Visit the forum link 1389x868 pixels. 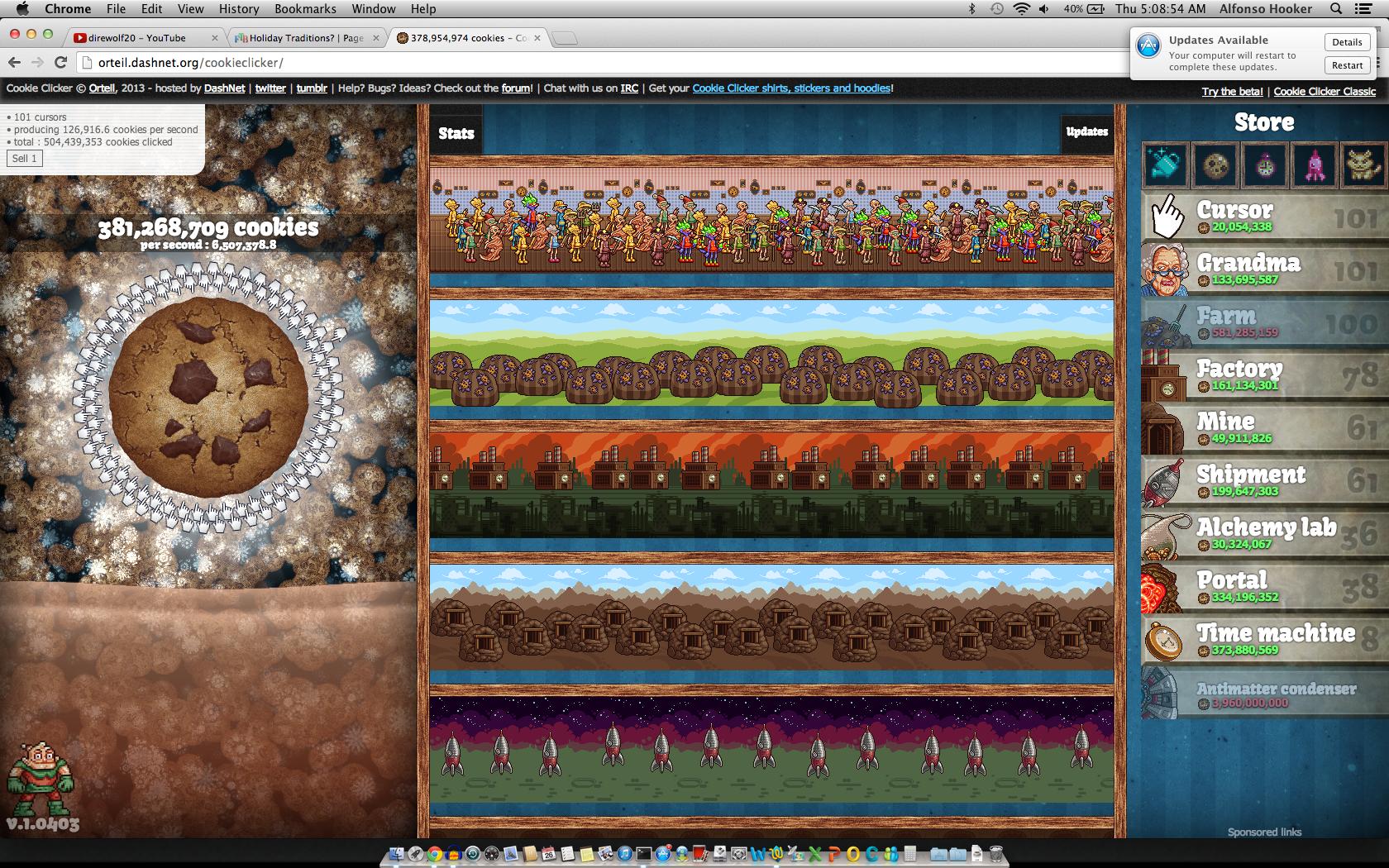point(516,88)
